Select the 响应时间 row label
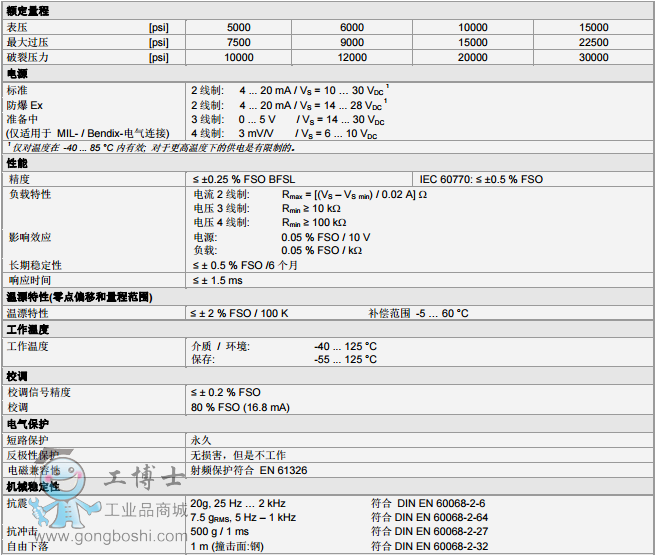The width and height of the screenshot is (656, 555). (x=28, y=281)
